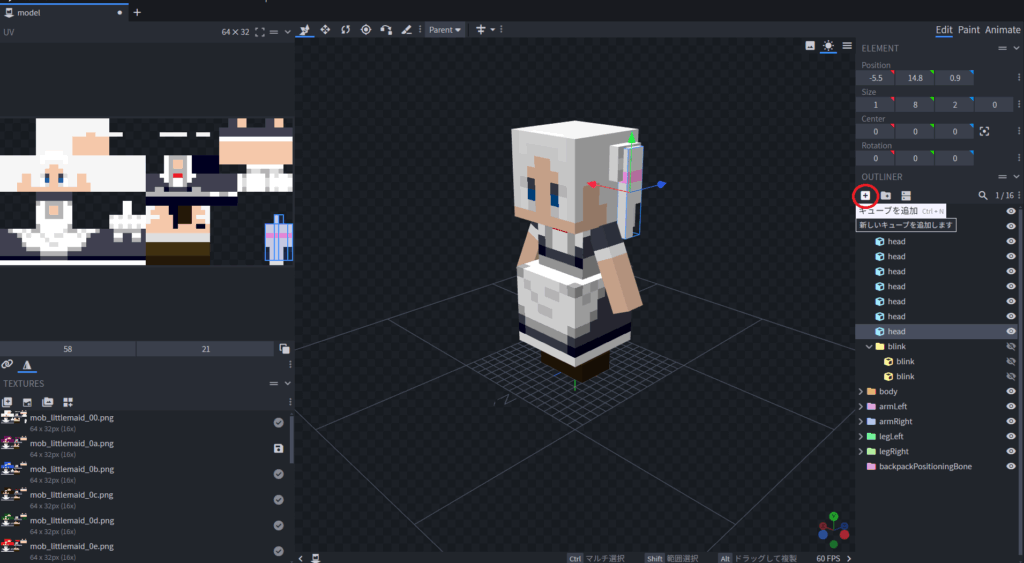1024x563 pixels.
Task: Click the Position X value field
Action: point(874,78)
